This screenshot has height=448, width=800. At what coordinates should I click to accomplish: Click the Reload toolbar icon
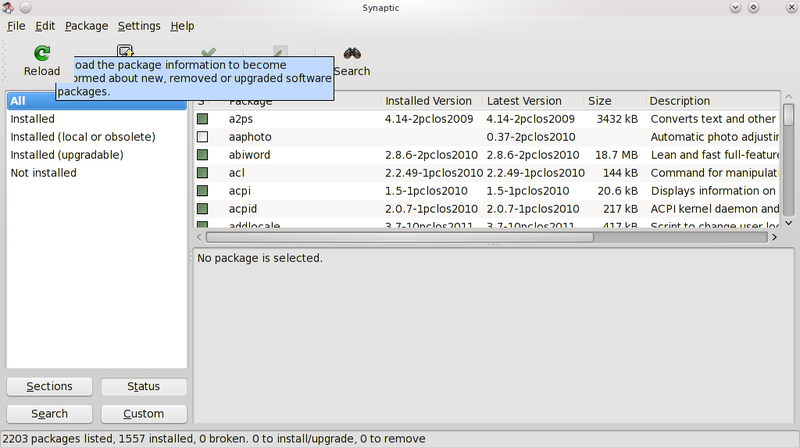(x=42, y=53)
